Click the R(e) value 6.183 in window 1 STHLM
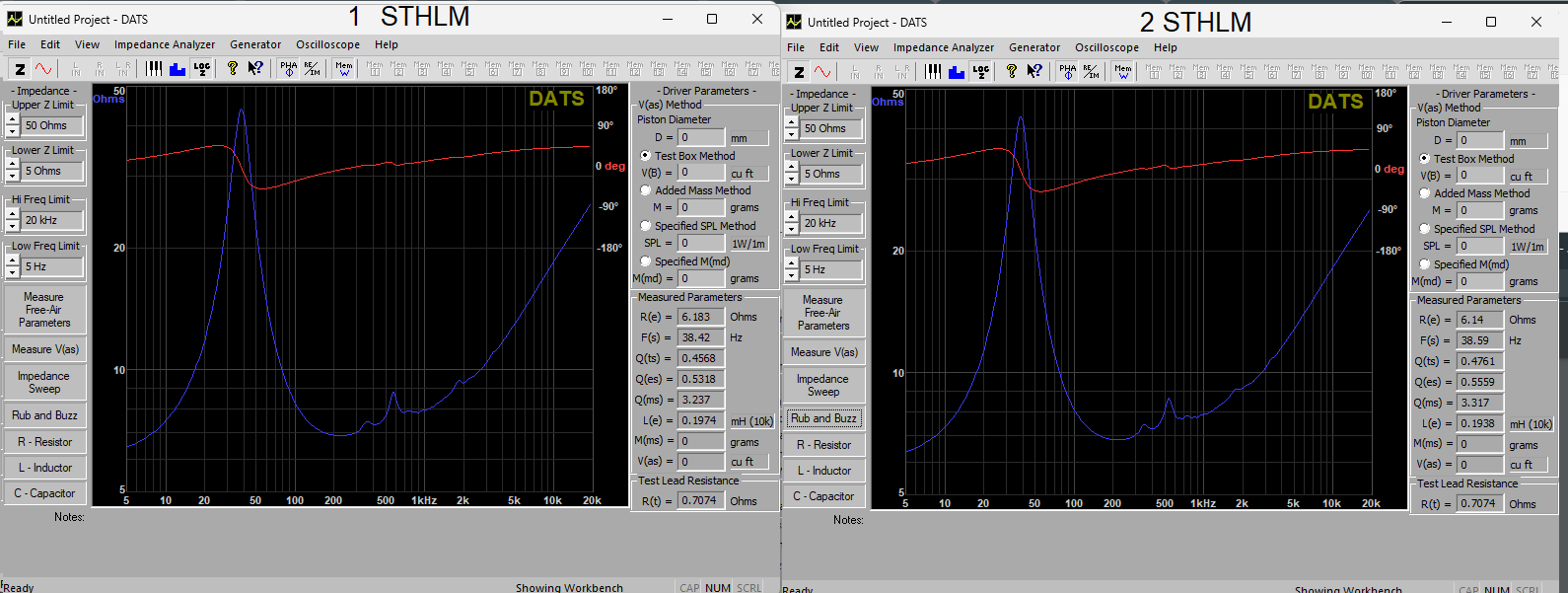 701,317
